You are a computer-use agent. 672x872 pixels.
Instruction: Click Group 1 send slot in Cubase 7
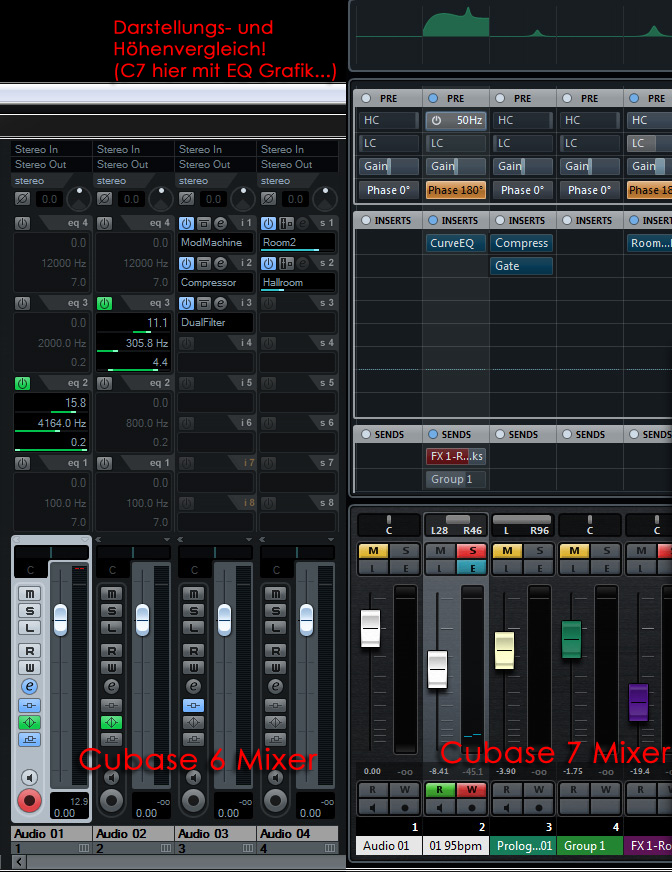tap(456, 479)
